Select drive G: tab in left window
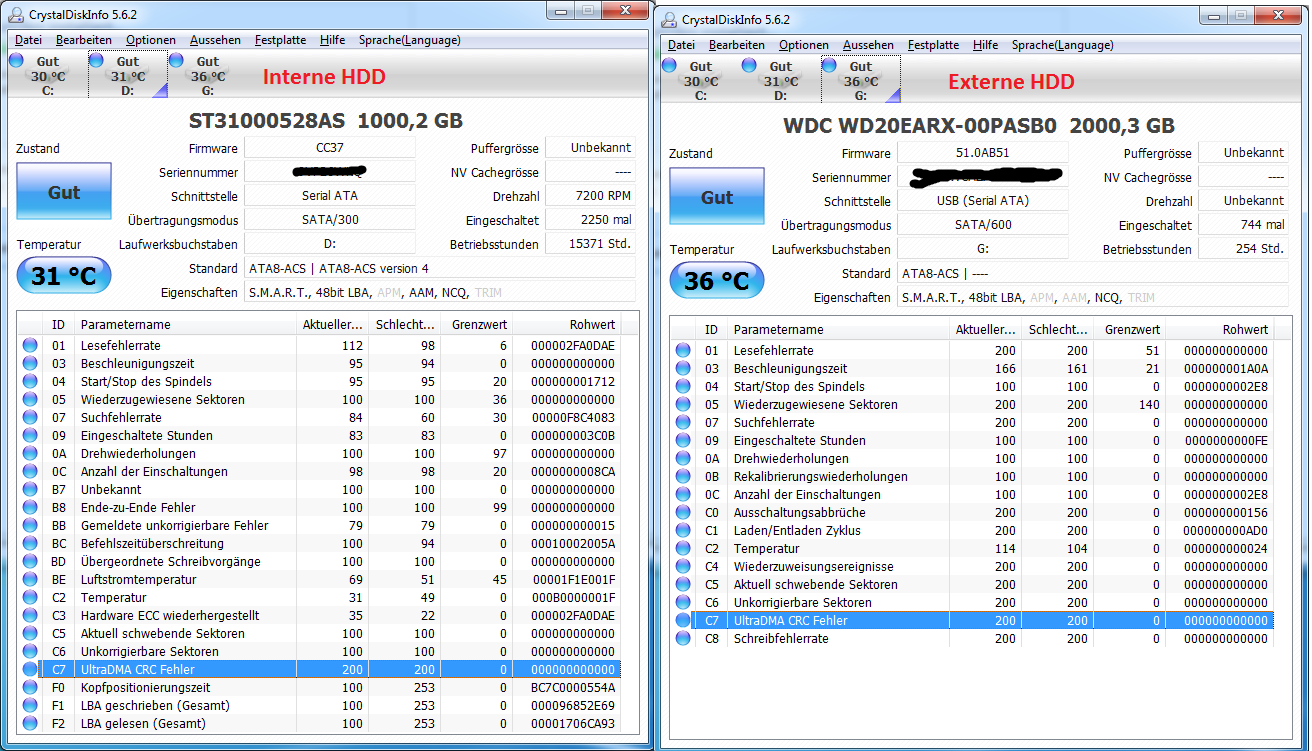Image resolution: width=1312 pixels, height=751 pixels. coord(207,76)
